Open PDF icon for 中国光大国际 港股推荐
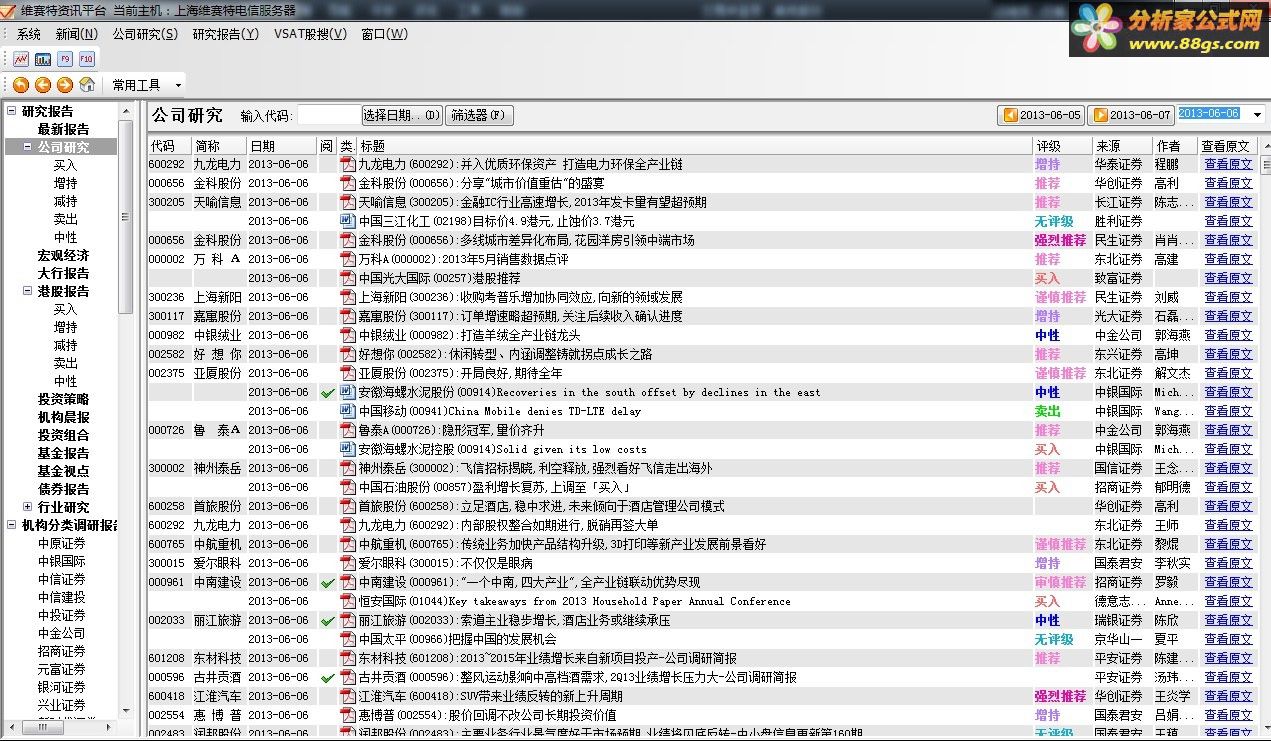Viewport: 1271px width, 741px height. [x=348, y=278]
